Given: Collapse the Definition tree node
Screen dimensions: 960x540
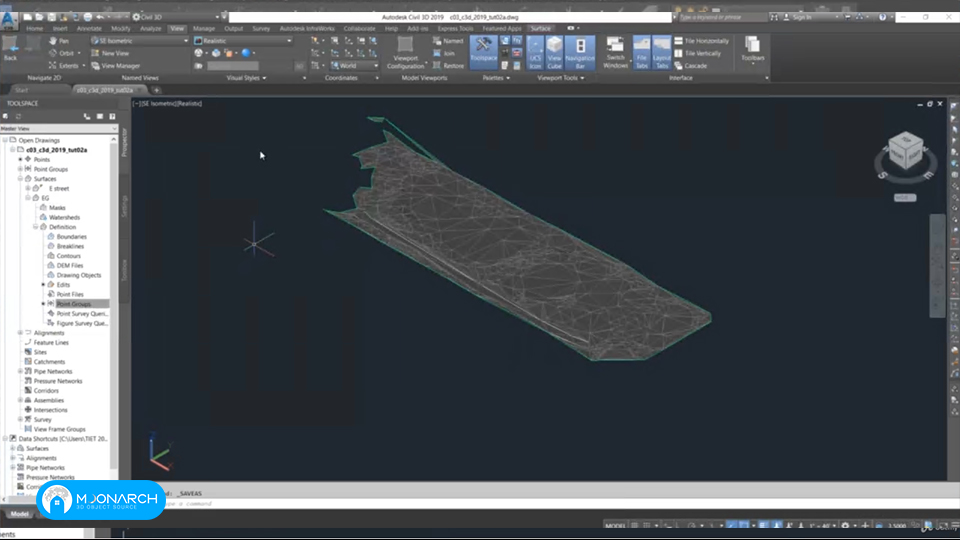Looking at the screenshot, I should coord(36,227).
